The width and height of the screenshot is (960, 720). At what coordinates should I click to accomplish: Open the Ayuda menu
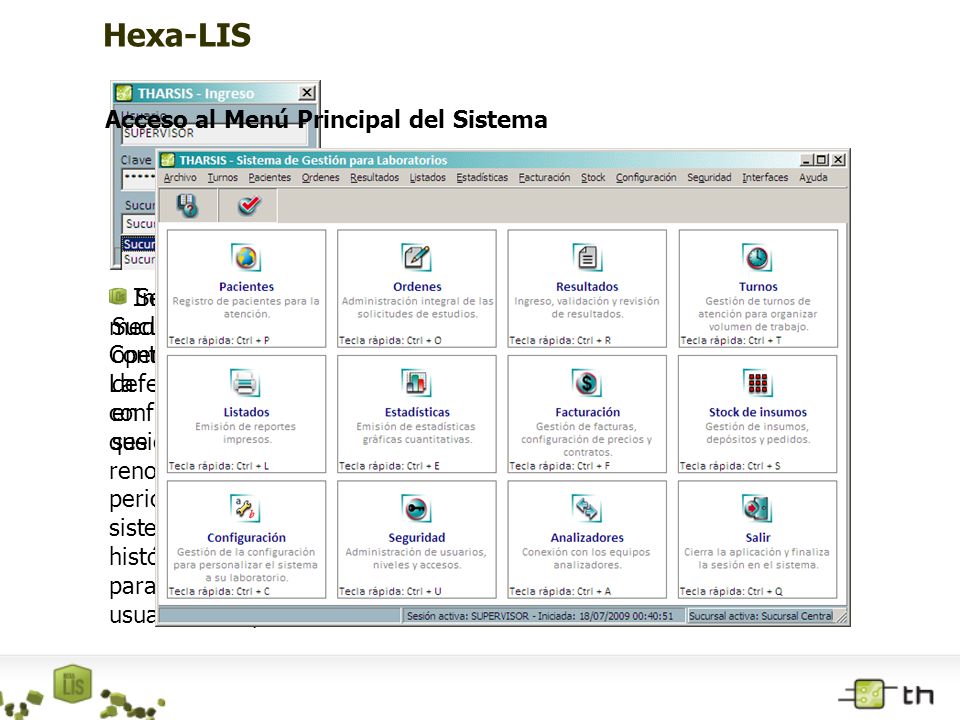[813, 178]
